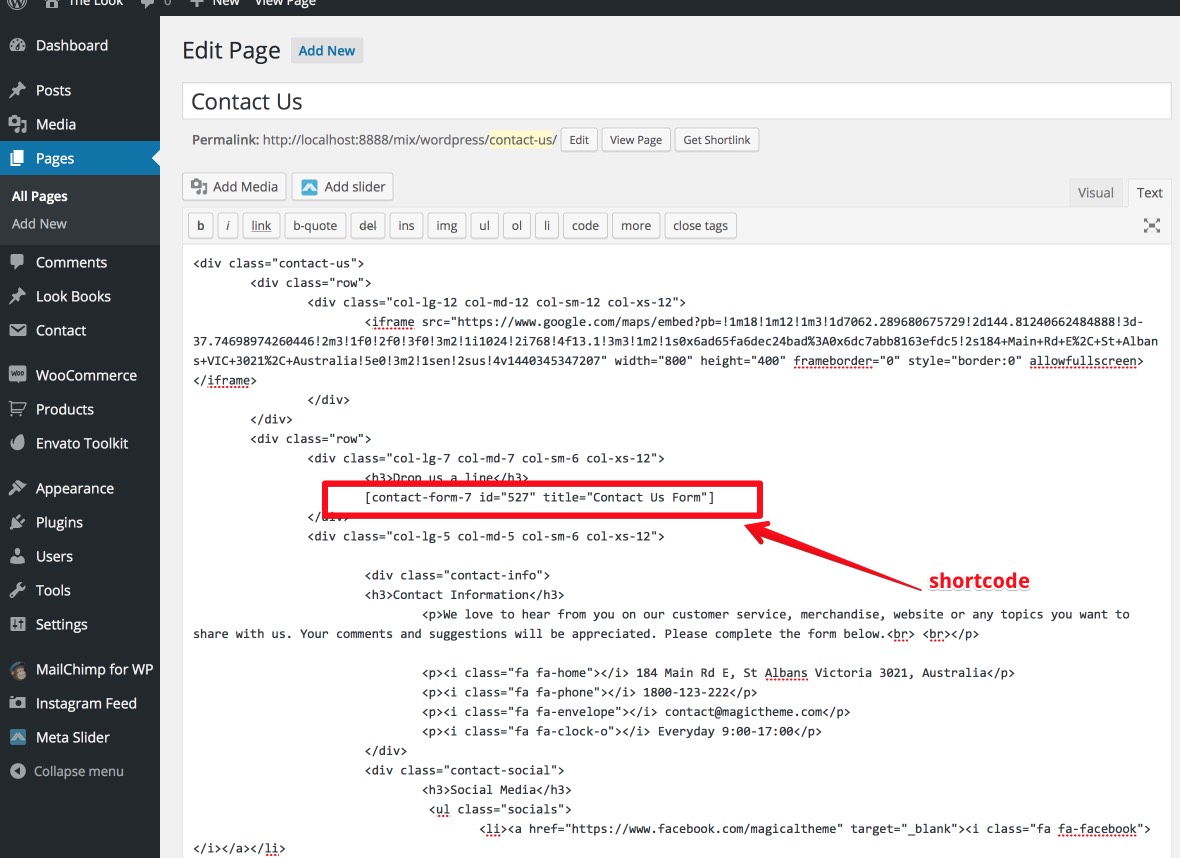This screenshot has width=1180, height=858.
Task: Open the Appearance paintbrush icon
Action: click(17, 488)
